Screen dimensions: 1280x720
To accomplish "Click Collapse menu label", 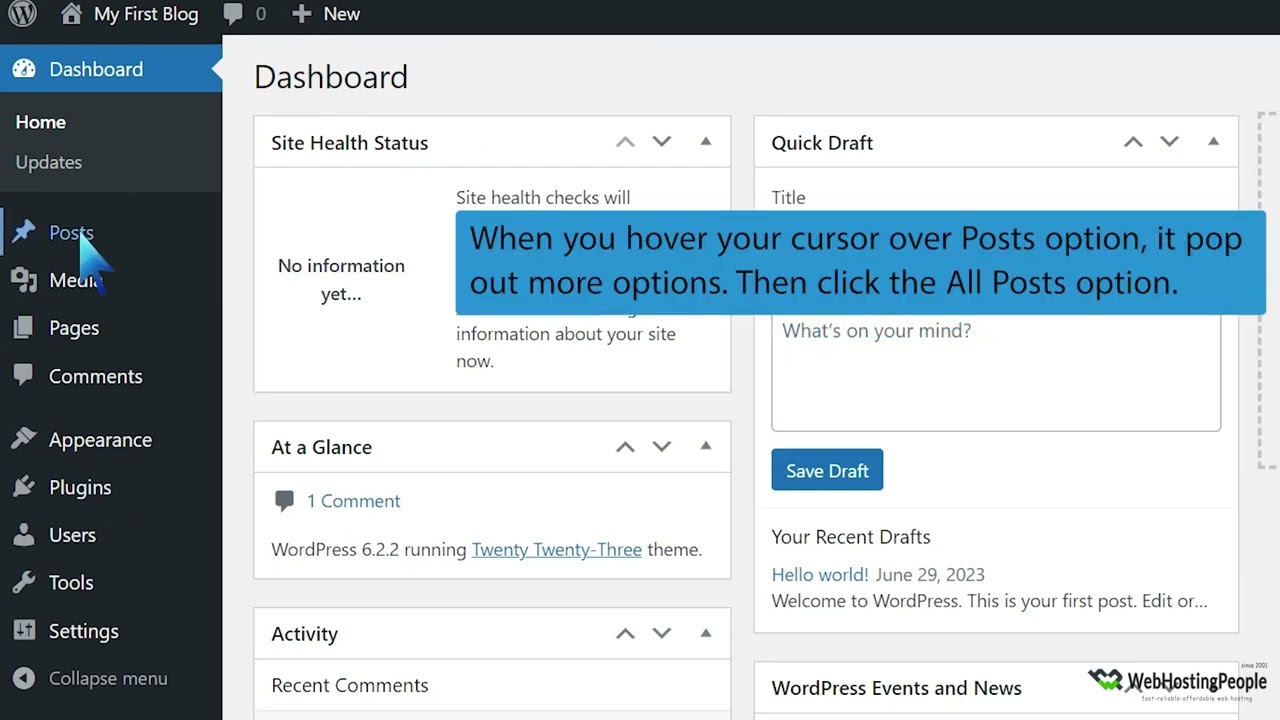I will [x=108, y=678].
